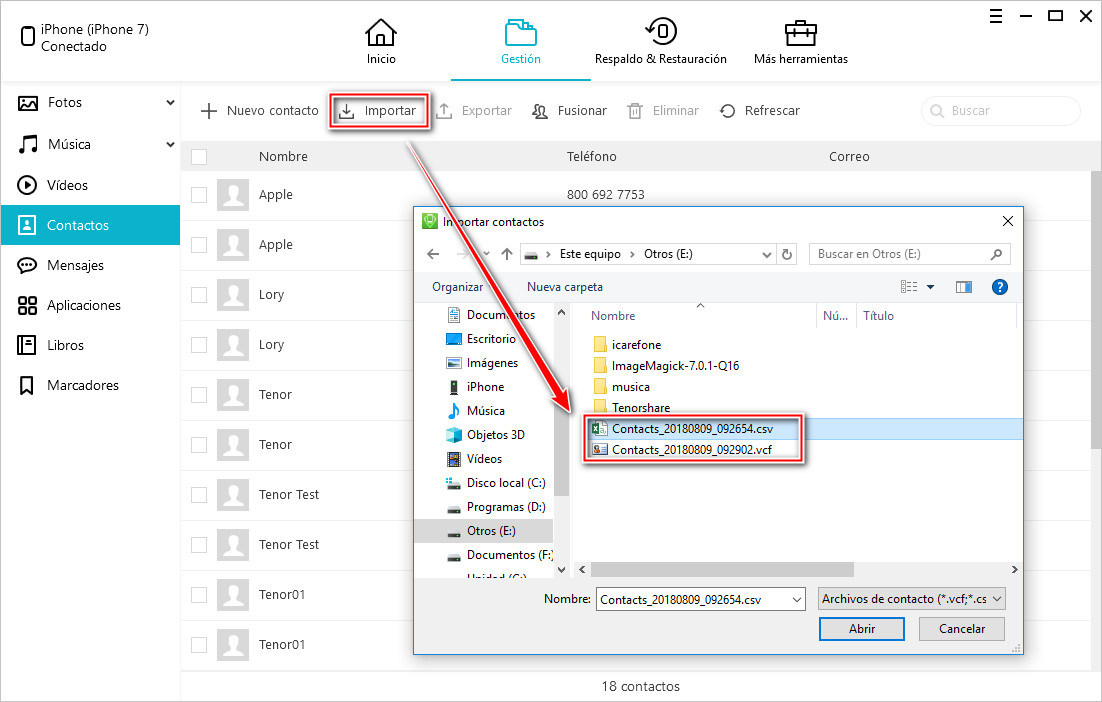Select Contacts_20180809_092902.vcf file
The width and height of the screenshot is (1102, 702).
tap(692, 450)
